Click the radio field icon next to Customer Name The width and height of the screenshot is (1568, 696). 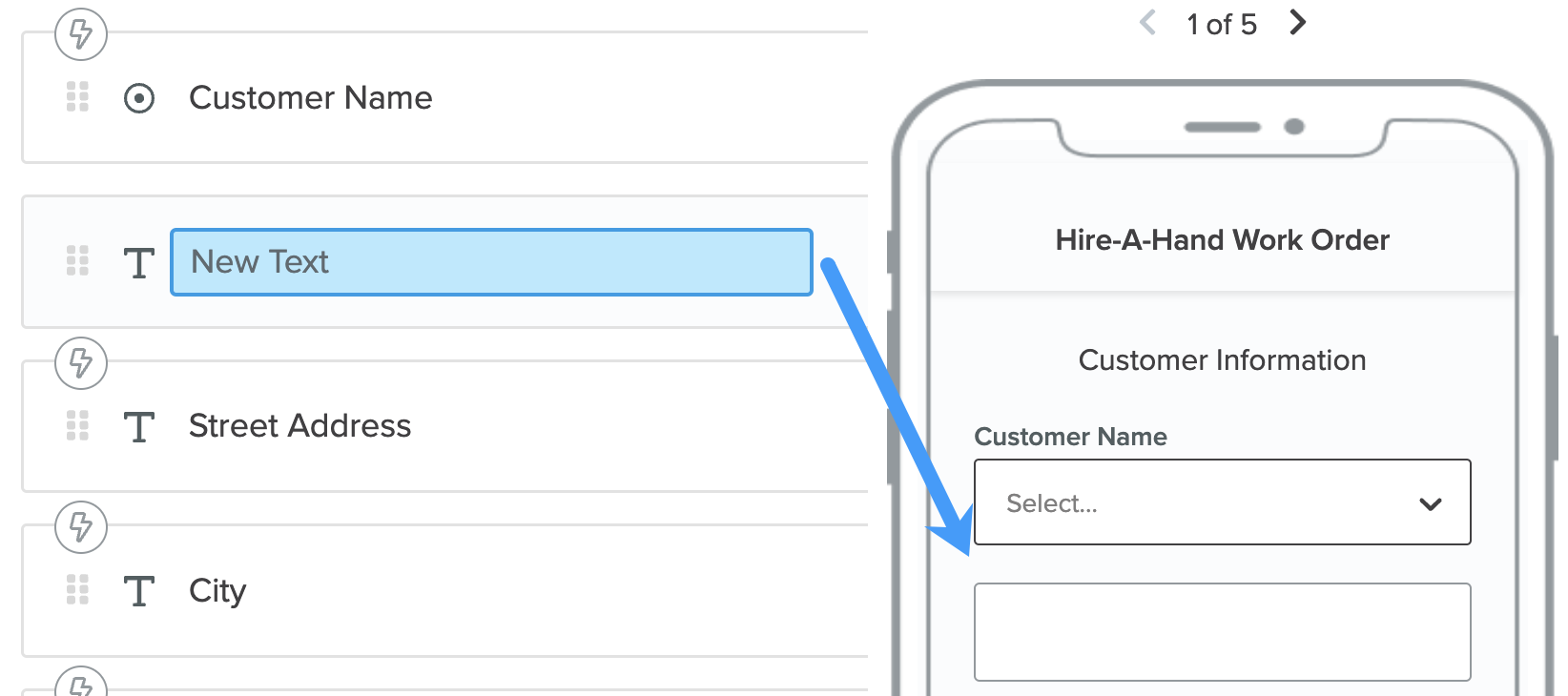pos(138,97)
